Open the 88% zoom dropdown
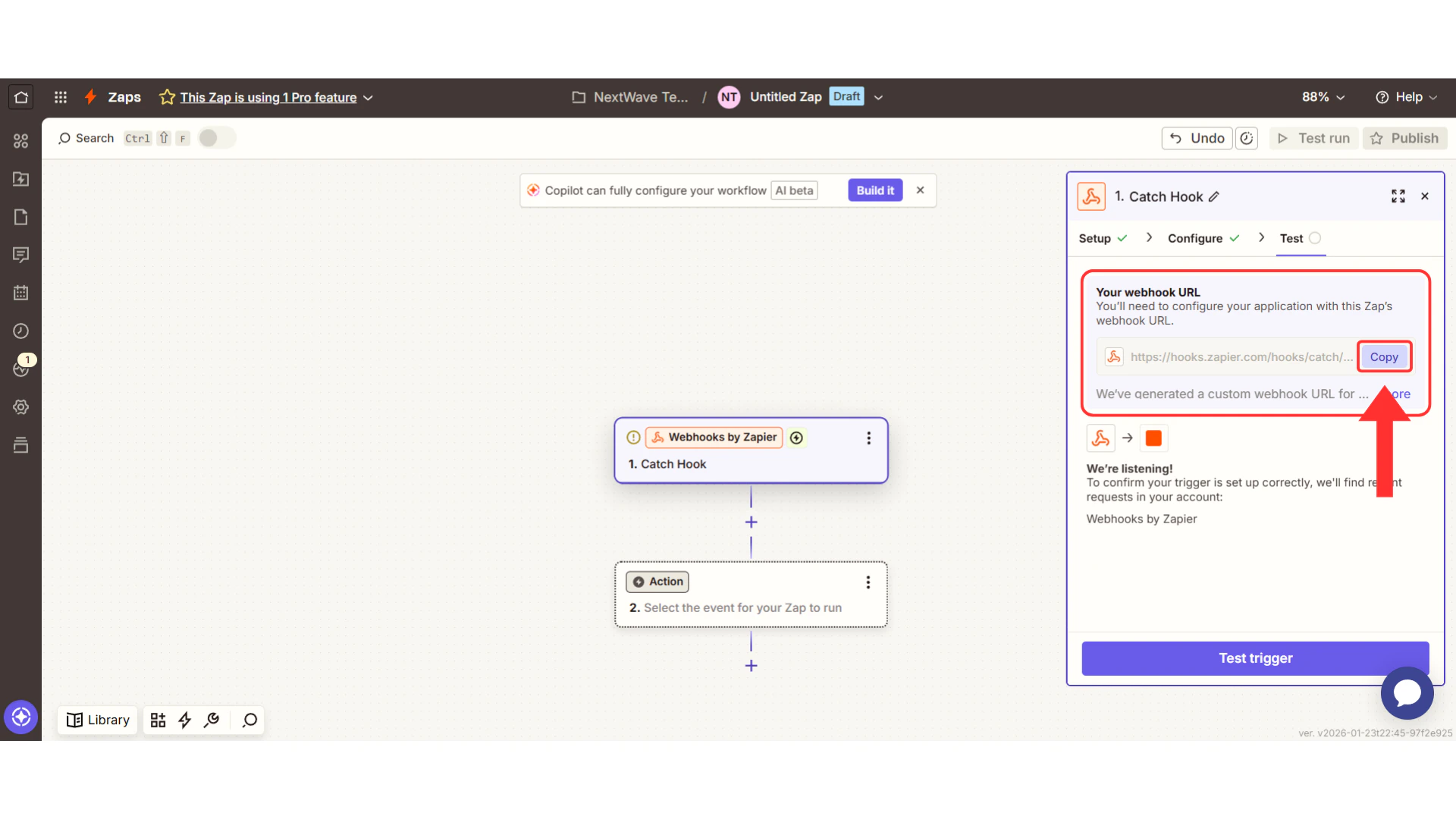 coord(1323,97)
